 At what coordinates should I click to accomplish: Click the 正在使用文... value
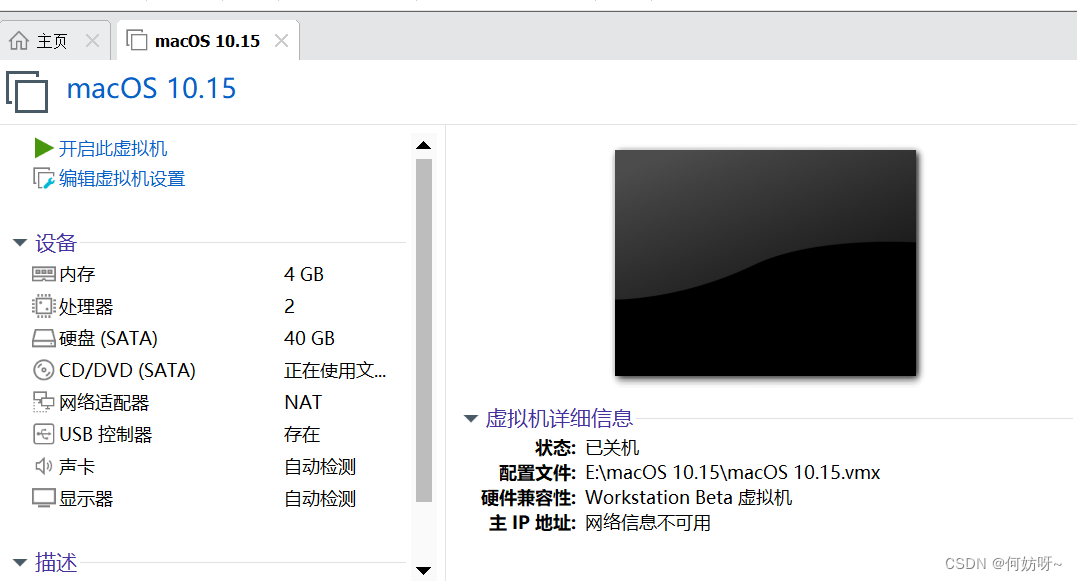click(x=335, y=371)
